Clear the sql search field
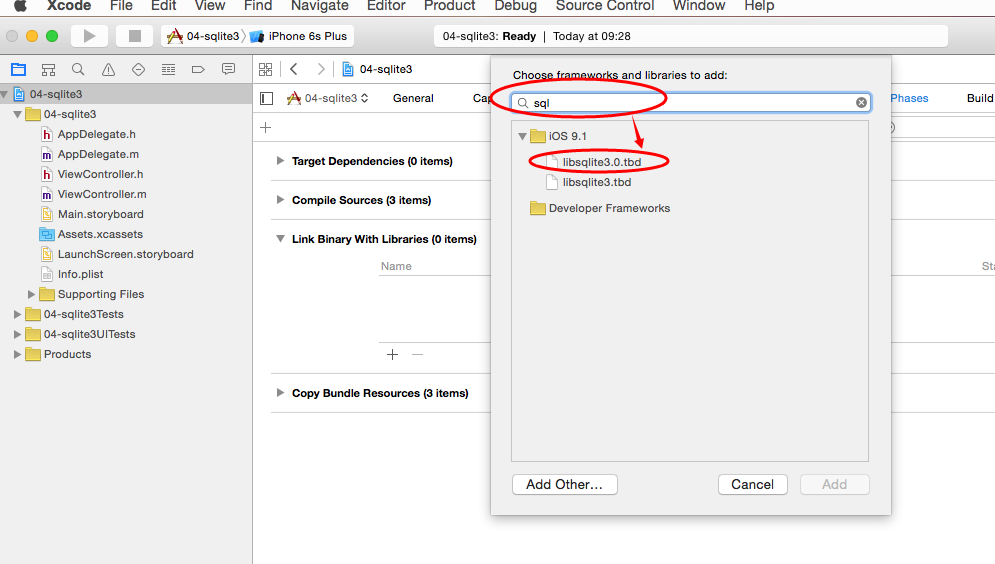The height and width of the screenshot is (564, 995). [x=861, y=103]
